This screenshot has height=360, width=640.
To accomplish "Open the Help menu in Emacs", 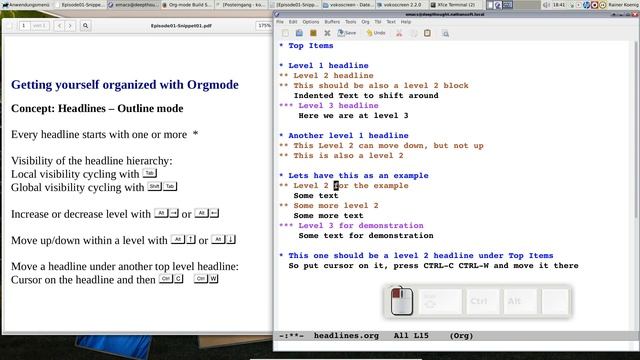I will click(x=406, y=22).
